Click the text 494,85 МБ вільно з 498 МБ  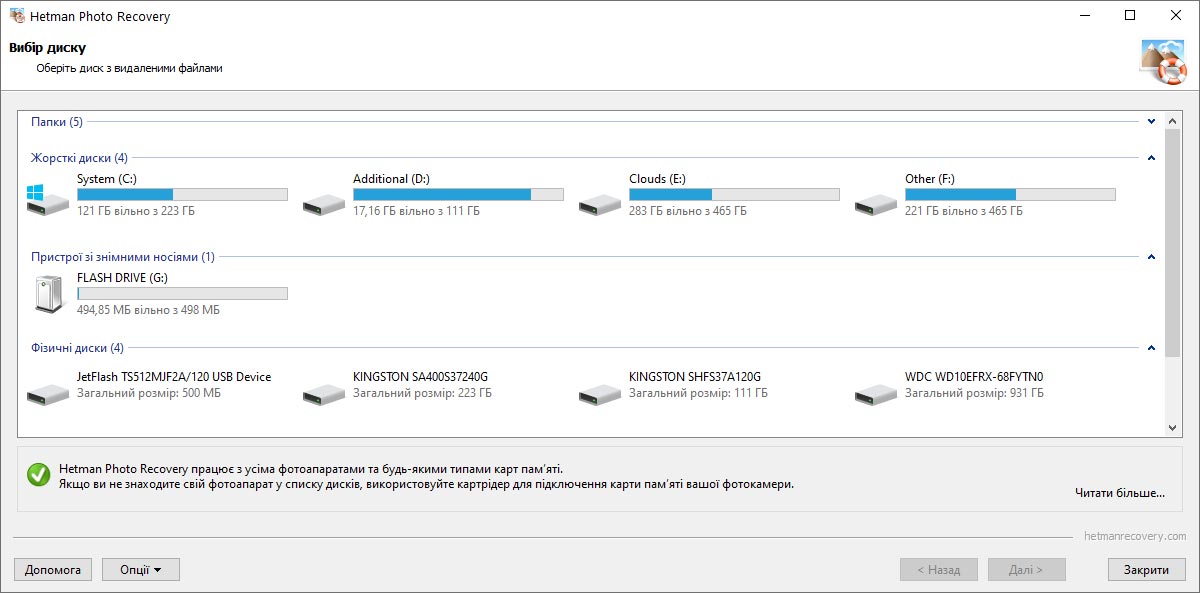point(148,310)
